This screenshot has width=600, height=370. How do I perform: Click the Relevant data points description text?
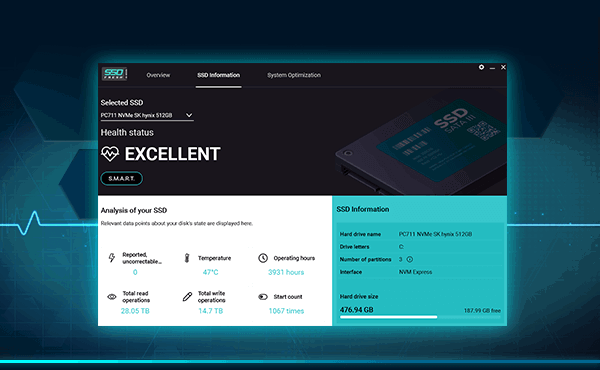(177, 223)
